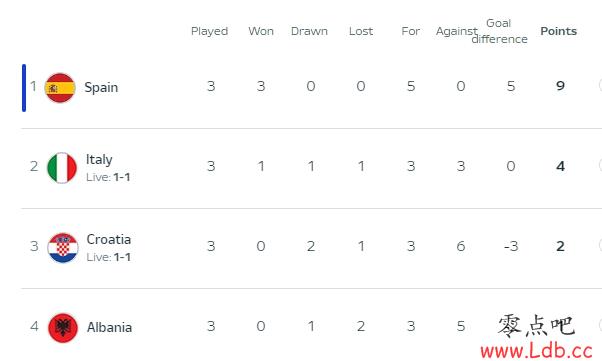Expand the Italy row circle indicator
Viewport: 602px width, 361px height.
coord(600,165)
